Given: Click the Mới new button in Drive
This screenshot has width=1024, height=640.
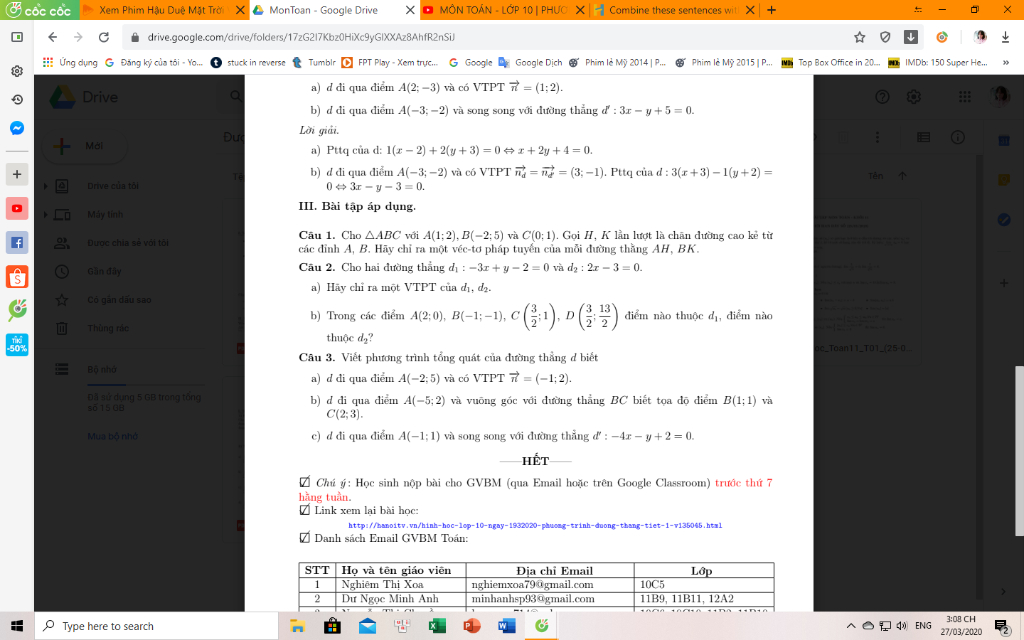Looking at the screenshot, I should [84, 146].
